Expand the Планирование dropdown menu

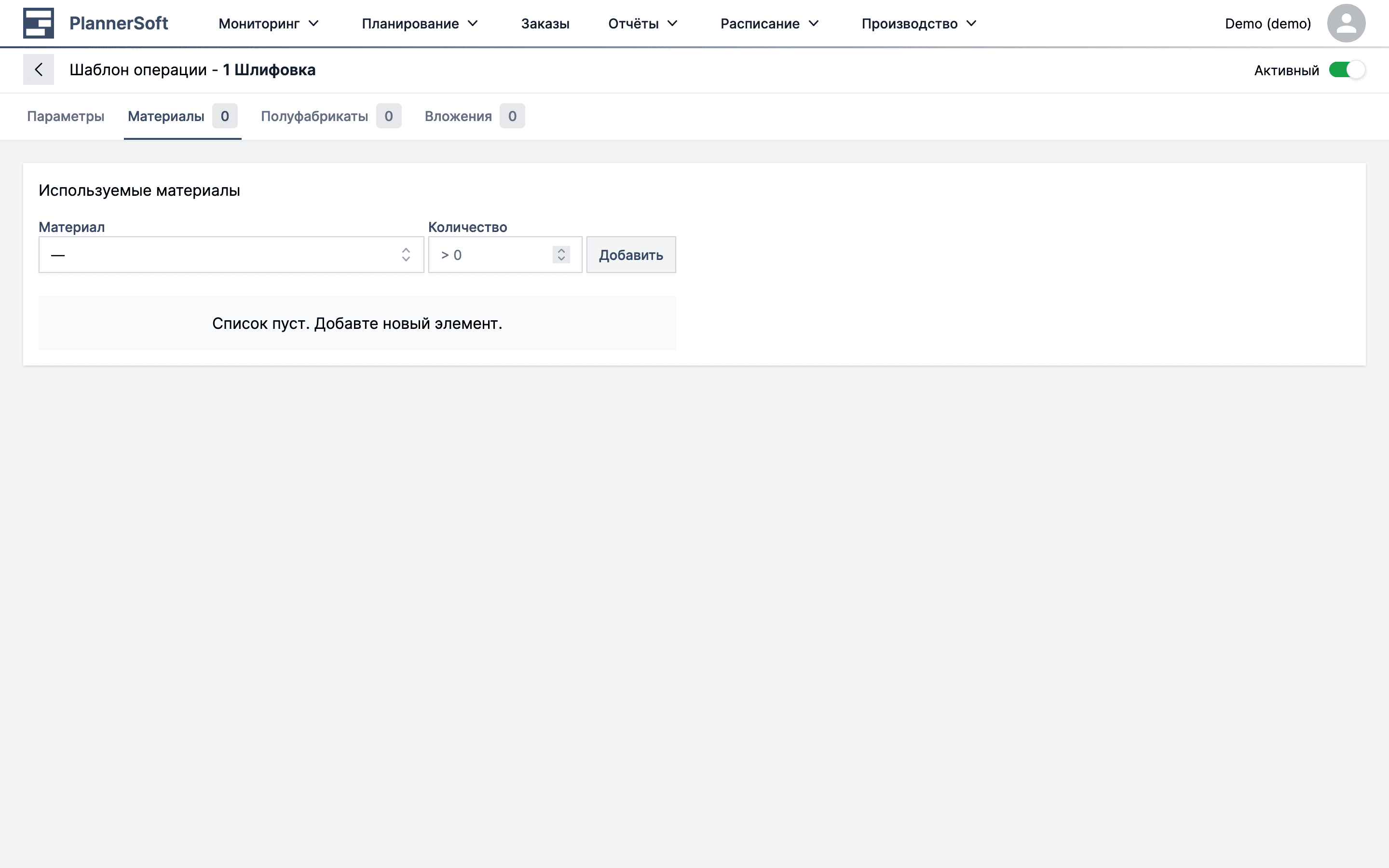point(420,24)
